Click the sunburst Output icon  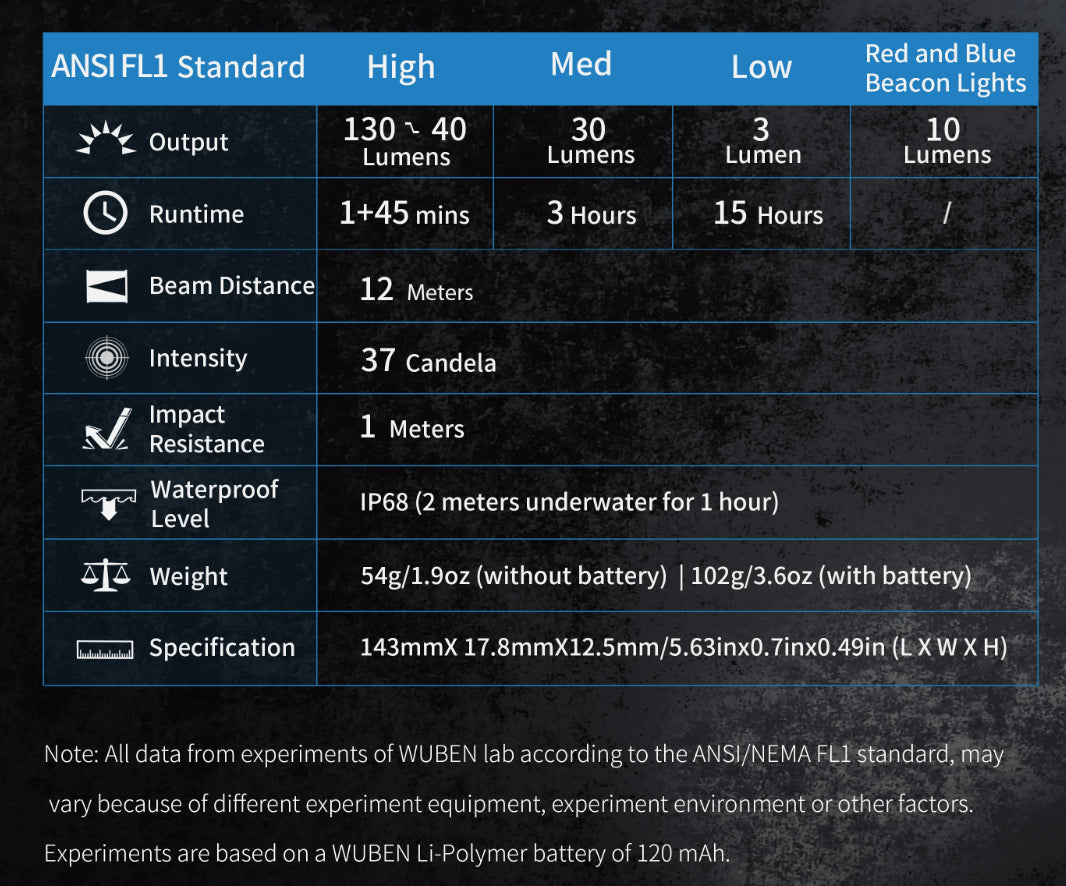point(105,142)
